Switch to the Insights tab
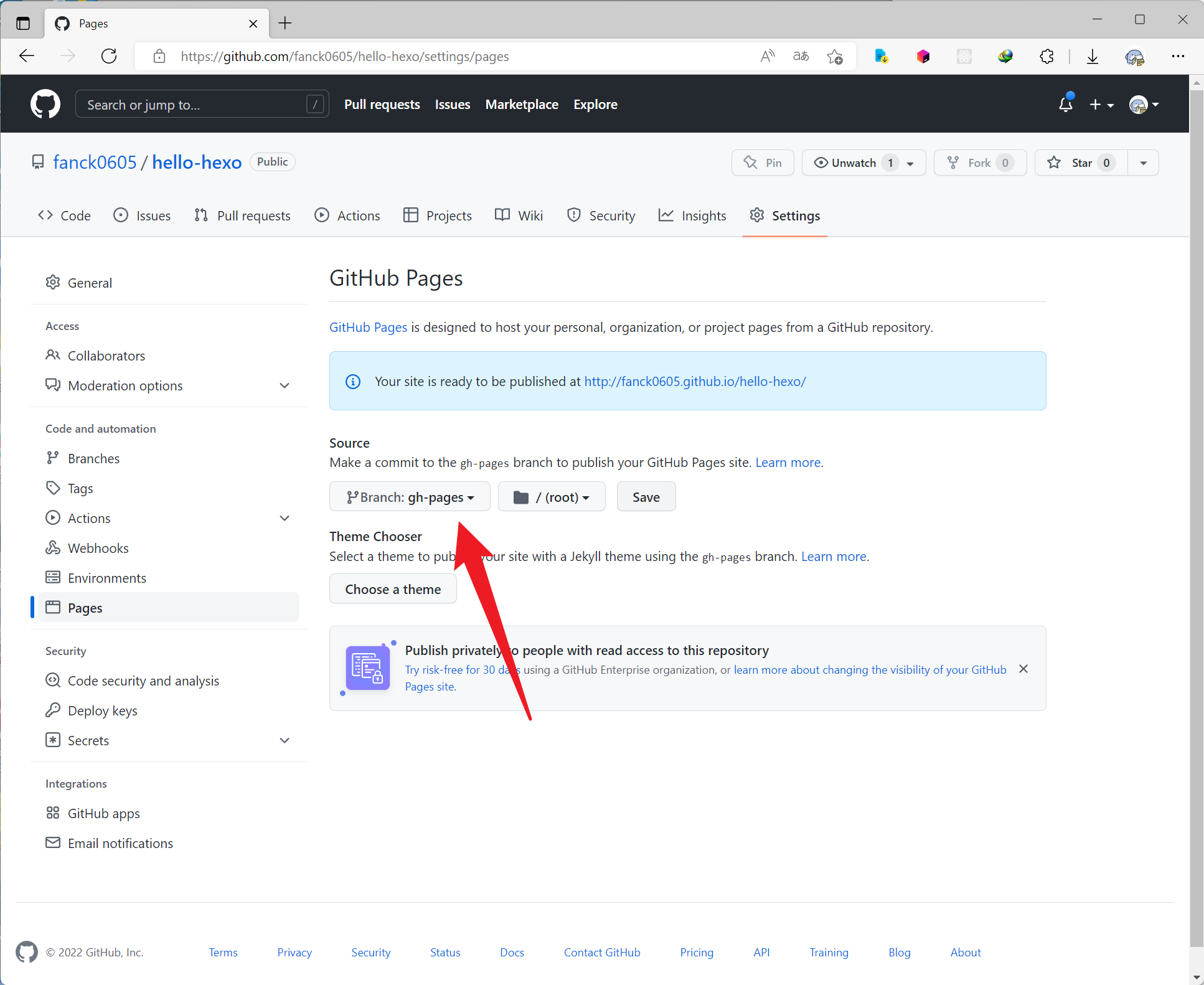 (x=692, y=215)
